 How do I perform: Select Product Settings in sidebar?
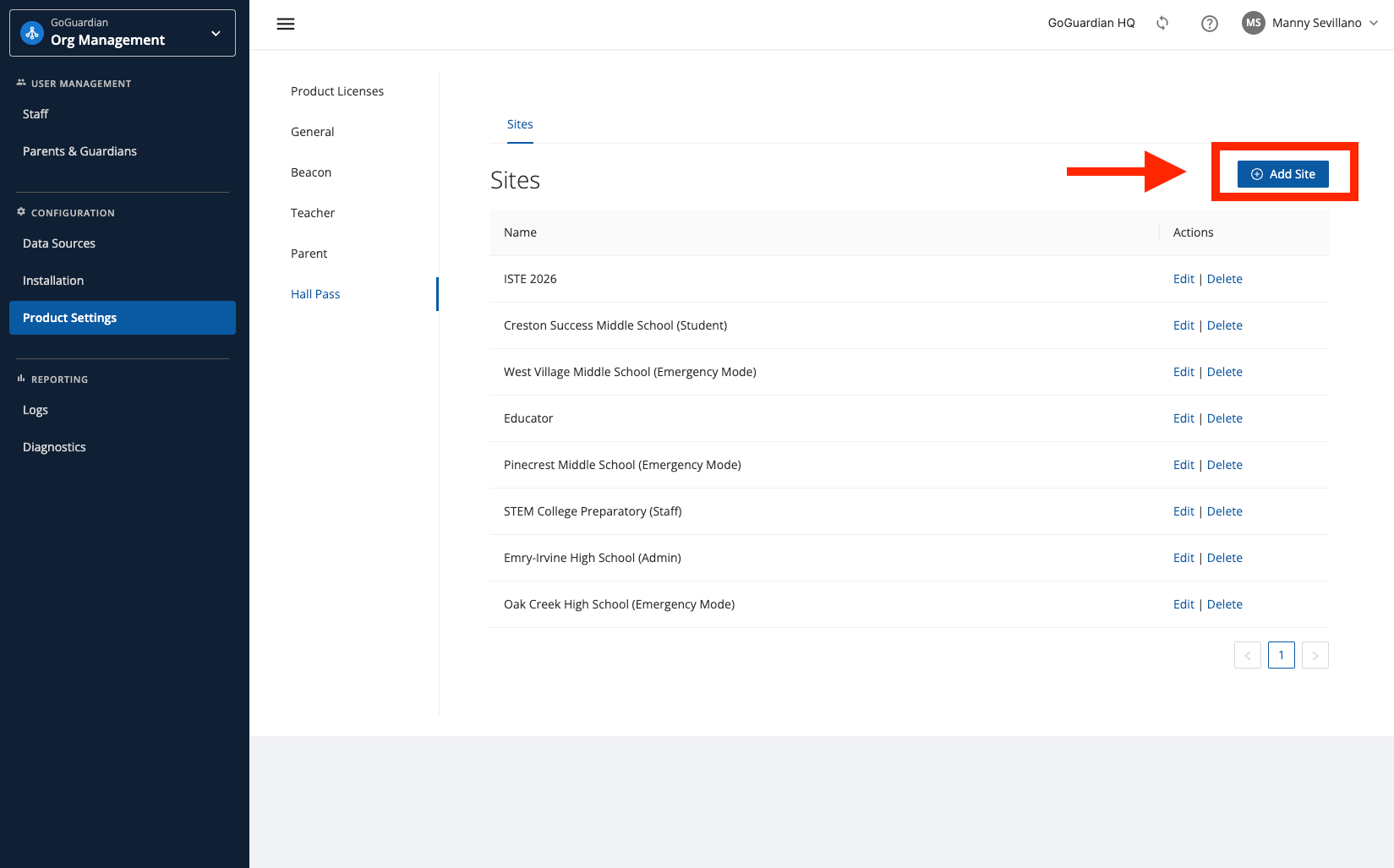[x=123, y=318]
